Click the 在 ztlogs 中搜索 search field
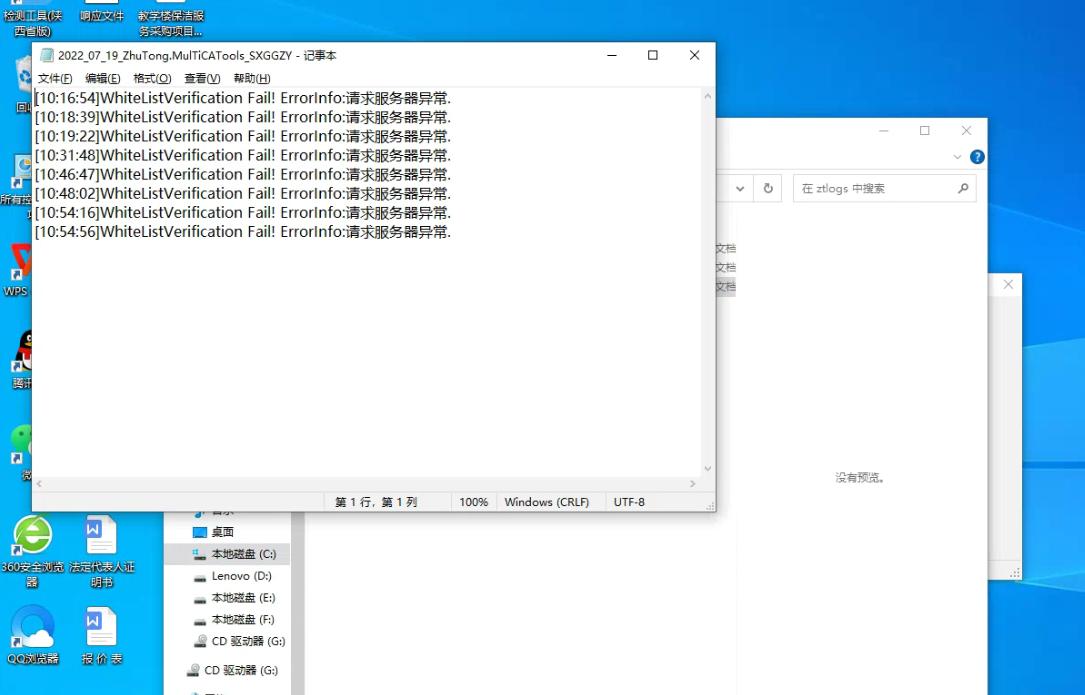The height and width of the screenshot is (695, 1085). (874, 188)
